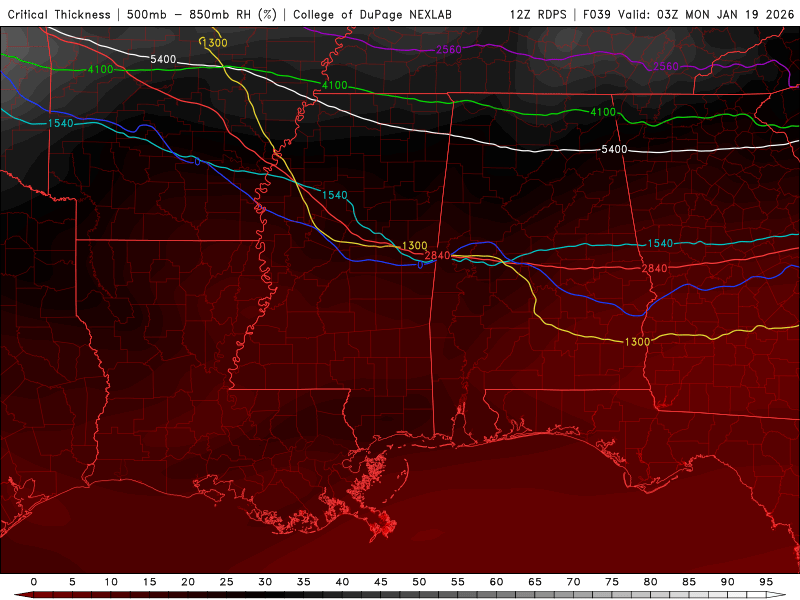
Task: Click the colorbar tick label 75
Action: (x=612, y=582)
